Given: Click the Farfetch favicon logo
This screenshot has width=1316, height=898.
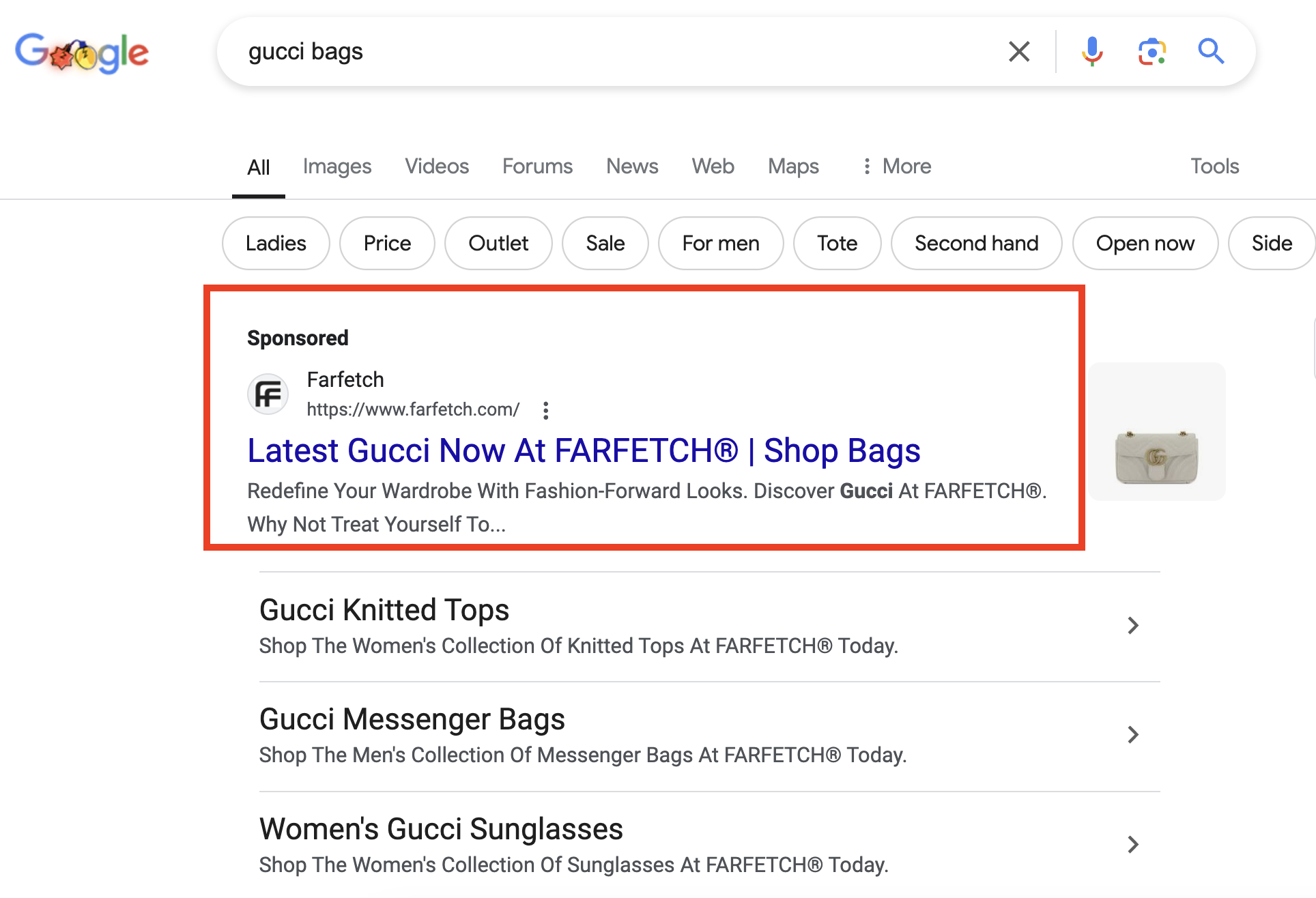Looking at the screenshot, I should (x=268, y=394).
